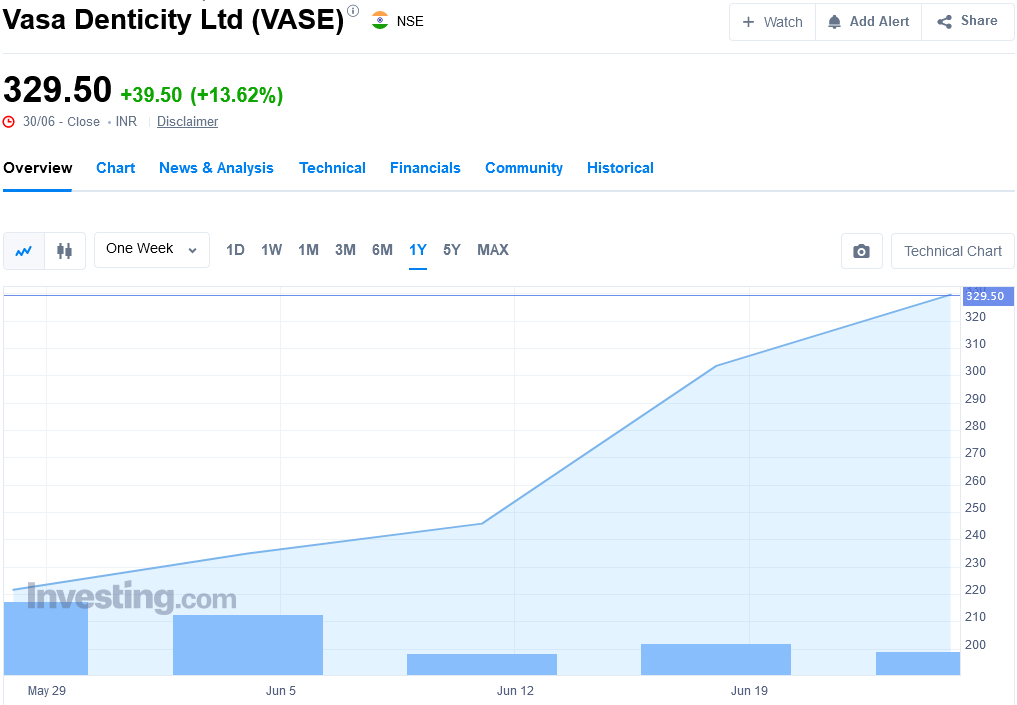The height and width of the screenshot is (705, 1017).
Task: Click the camera screenshot icon
Action: point(861,251)
